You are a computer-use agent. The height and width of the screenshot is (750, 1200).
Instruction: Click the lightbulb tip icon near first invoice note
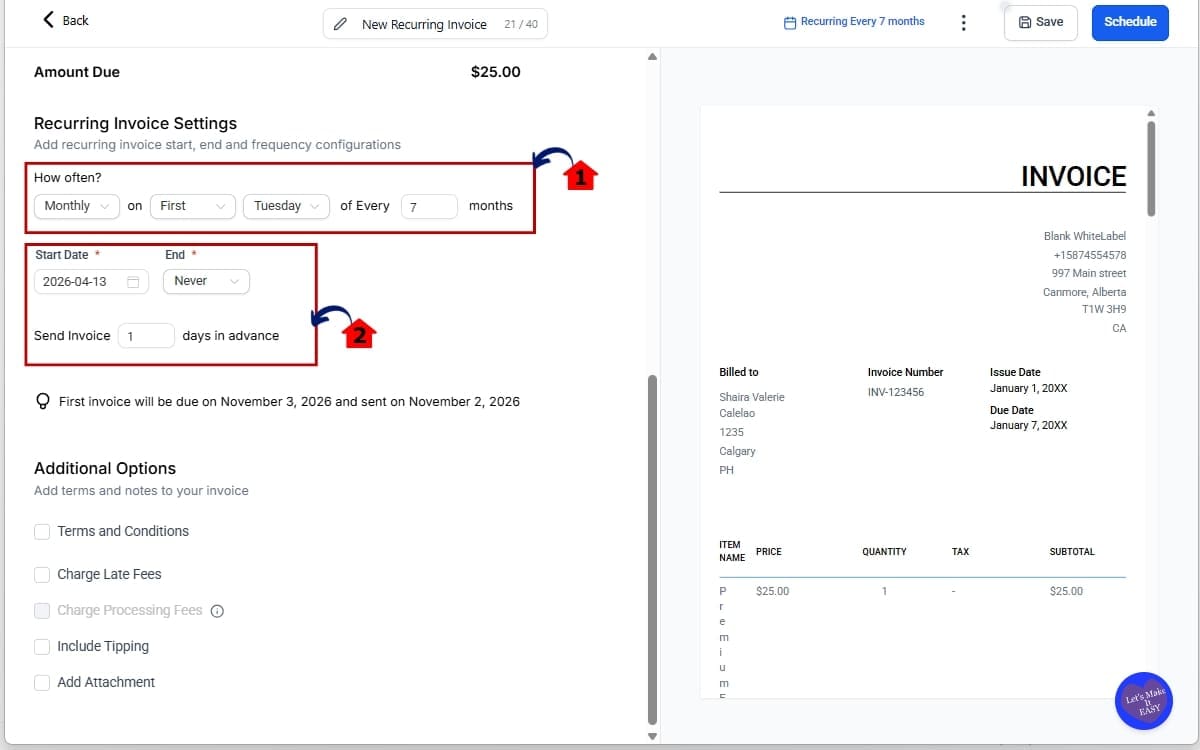[x=42, y=401]
